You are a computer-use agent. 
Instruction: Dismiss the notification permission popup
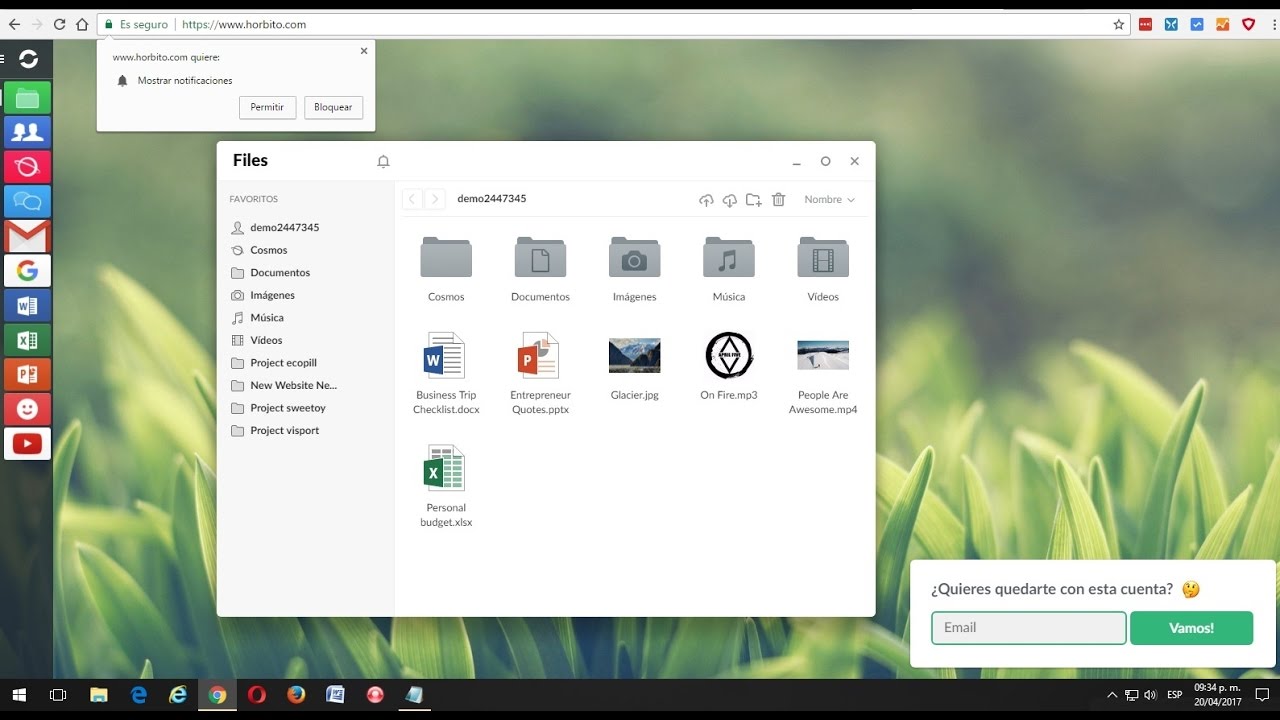pos(363,50)
